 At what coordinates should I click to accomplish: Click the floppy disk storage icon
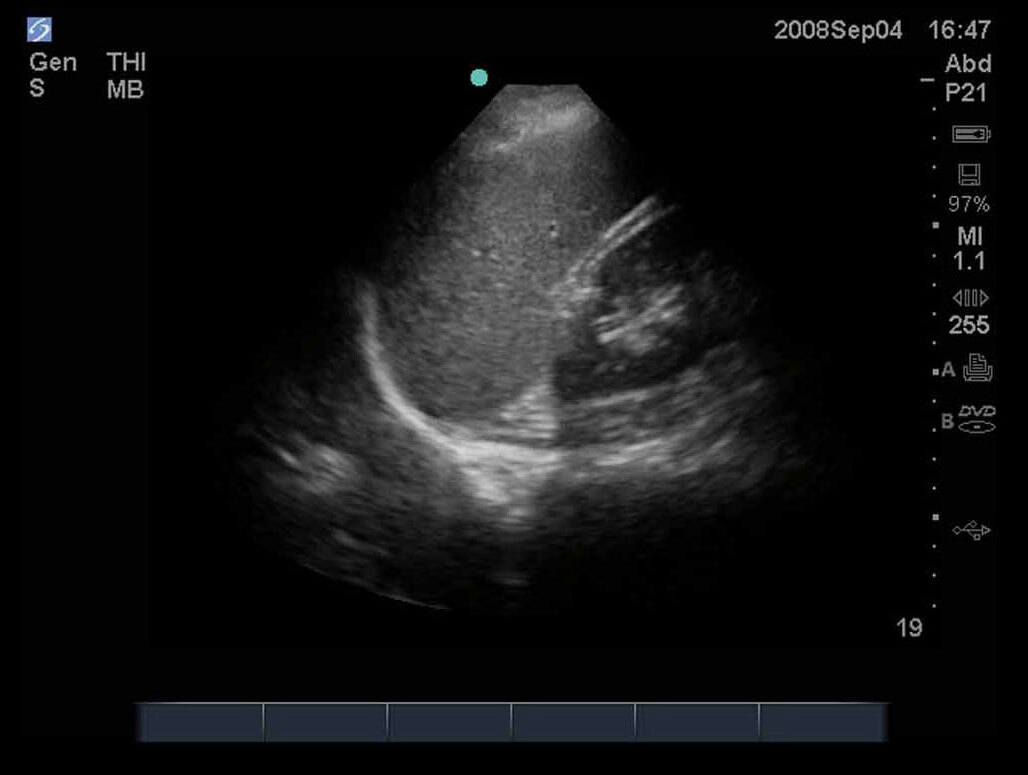click(969, 175)
